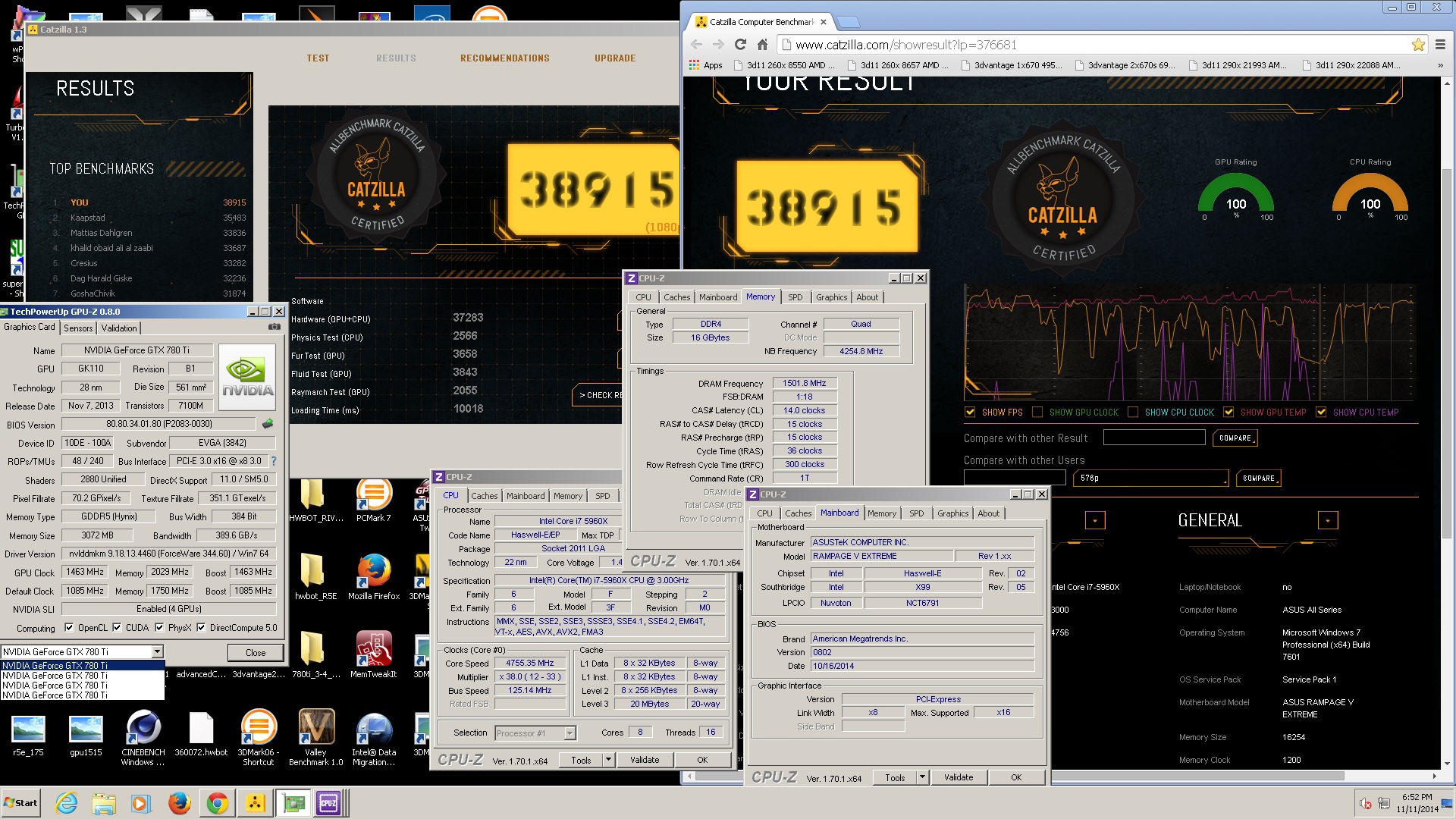Open the Intel Data Migration desktop icon
Image resolution: width=1456 pixels, height=819 pixels.
pyautogui.click(x=374, y=738)
